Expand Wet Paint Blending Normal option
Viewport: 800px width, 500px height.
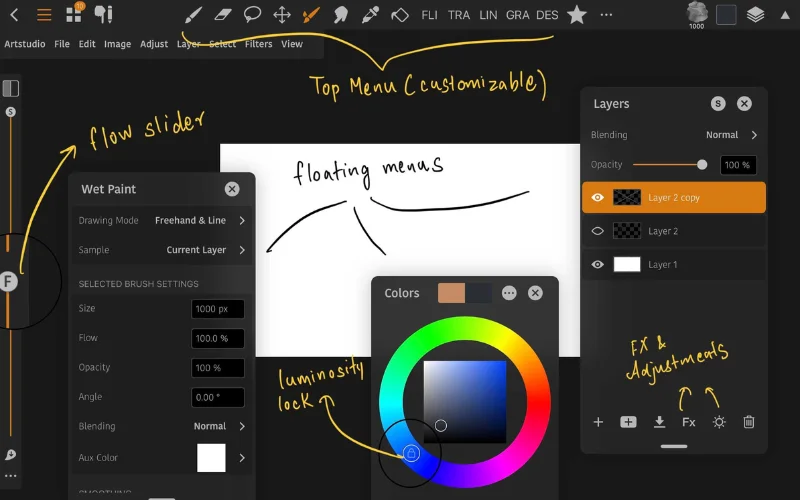(162, 426)
